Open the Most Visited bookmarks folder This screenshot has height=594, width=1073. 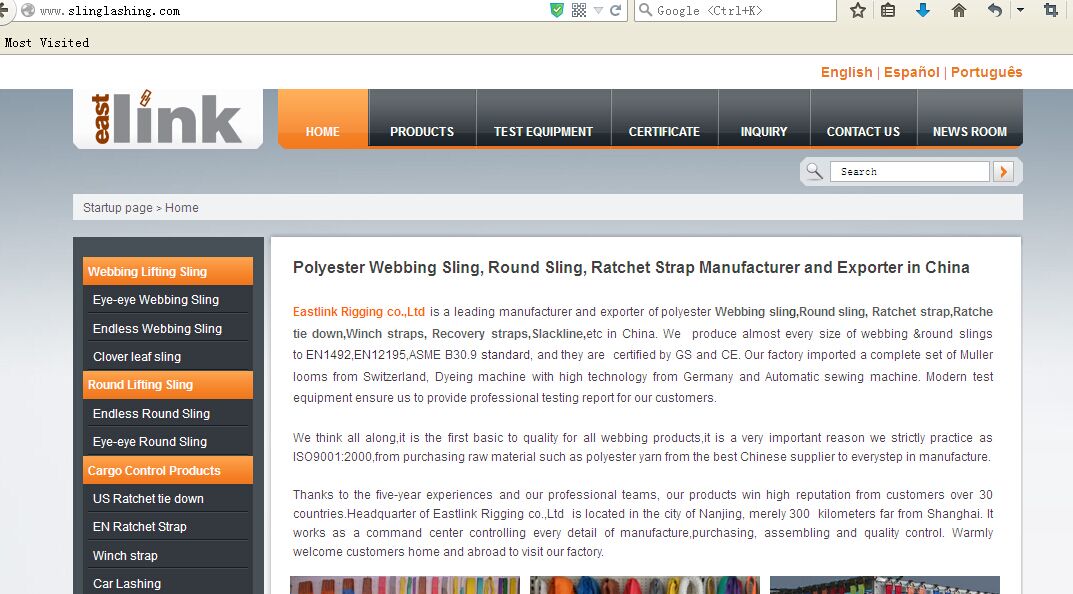click(x=47, y=42)
